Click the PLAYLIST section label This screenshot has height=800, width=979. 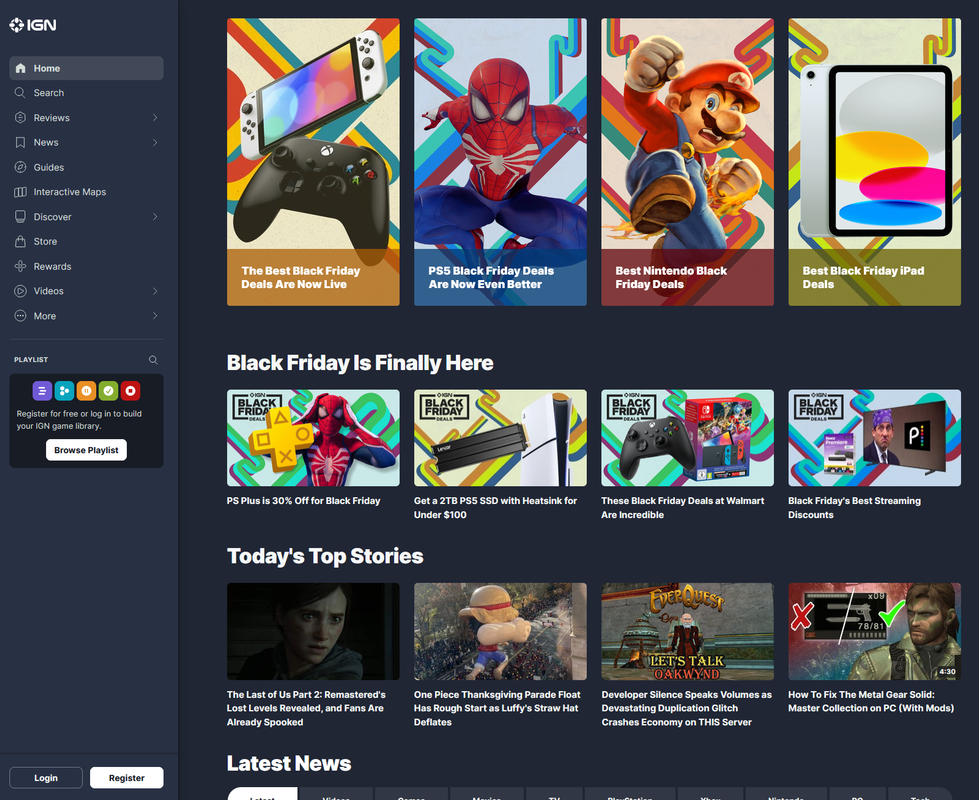(31, 360)
